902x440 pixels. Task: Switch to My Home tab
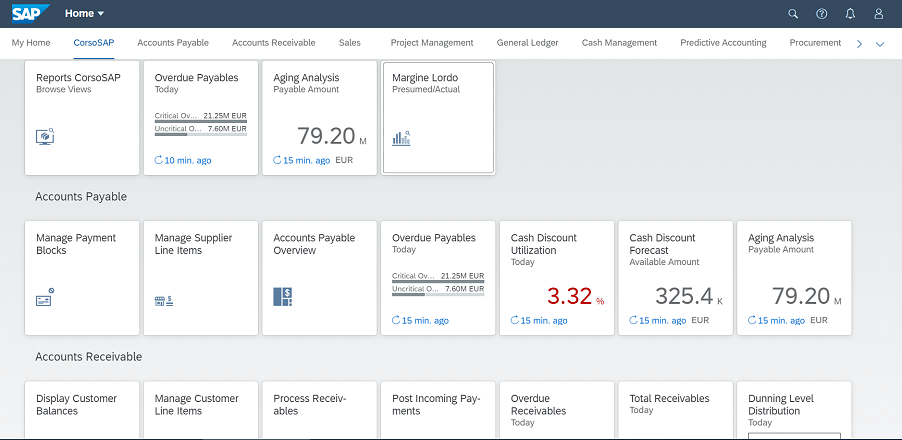[x=31, y=43]
